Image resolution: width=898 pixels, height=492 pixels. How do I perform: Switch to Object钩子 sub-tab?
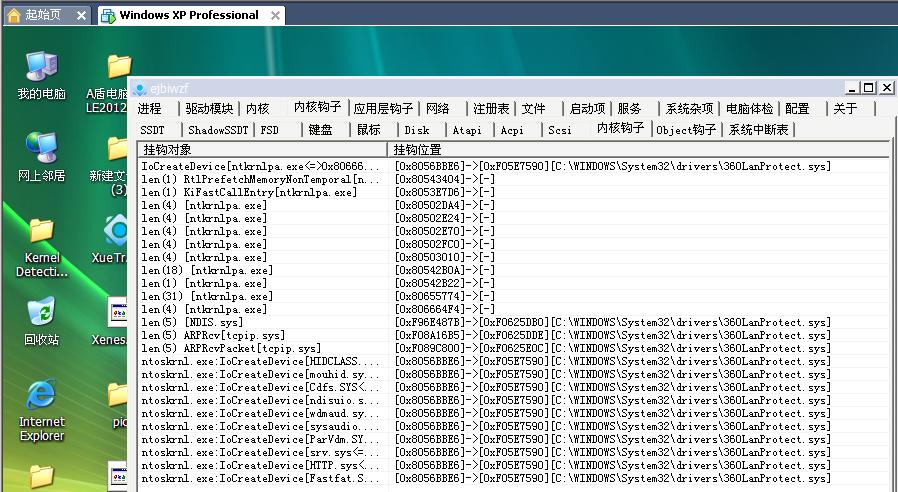coord(686,130)
